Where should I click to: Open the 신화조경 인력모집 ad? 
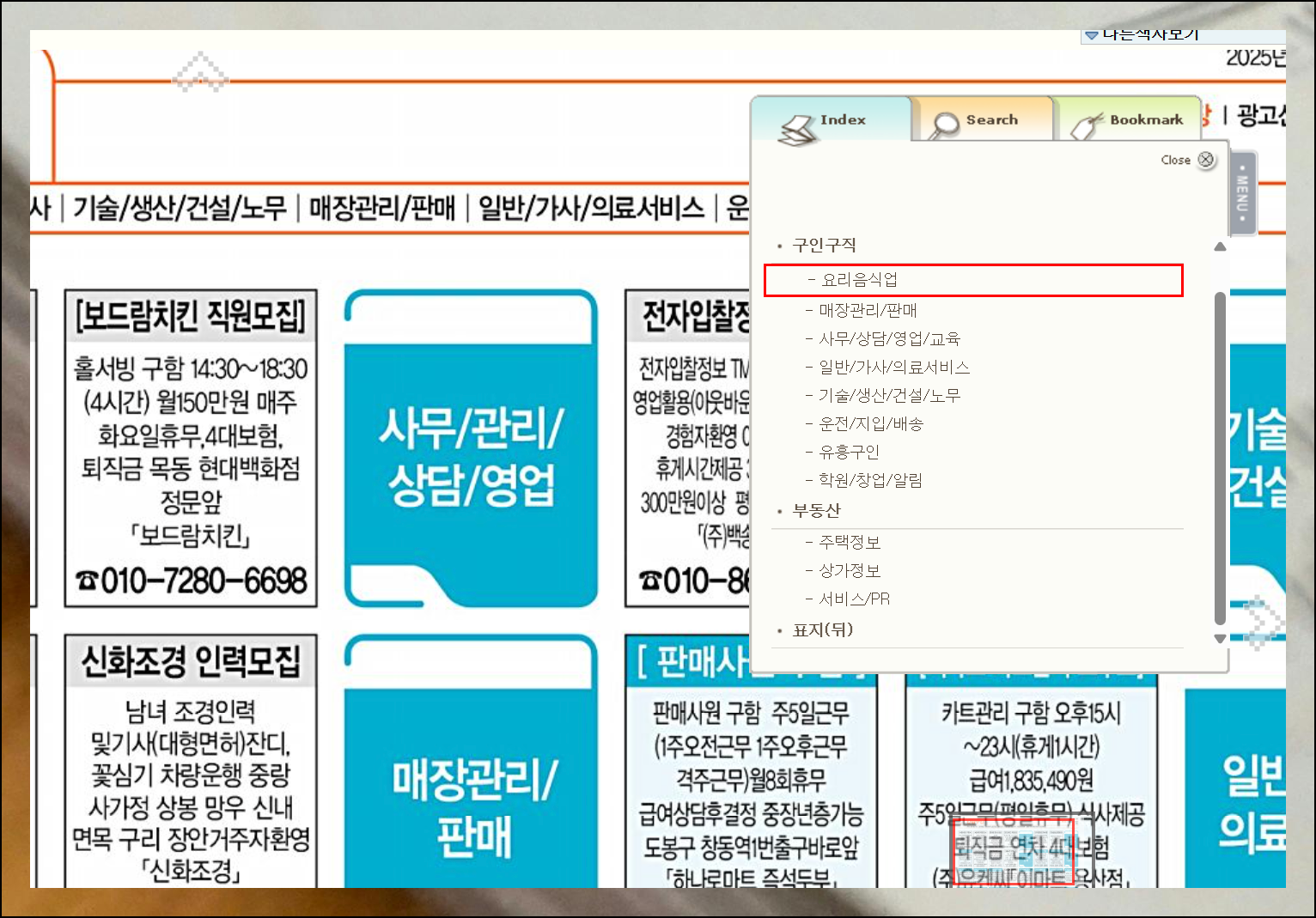coord(191,761)
